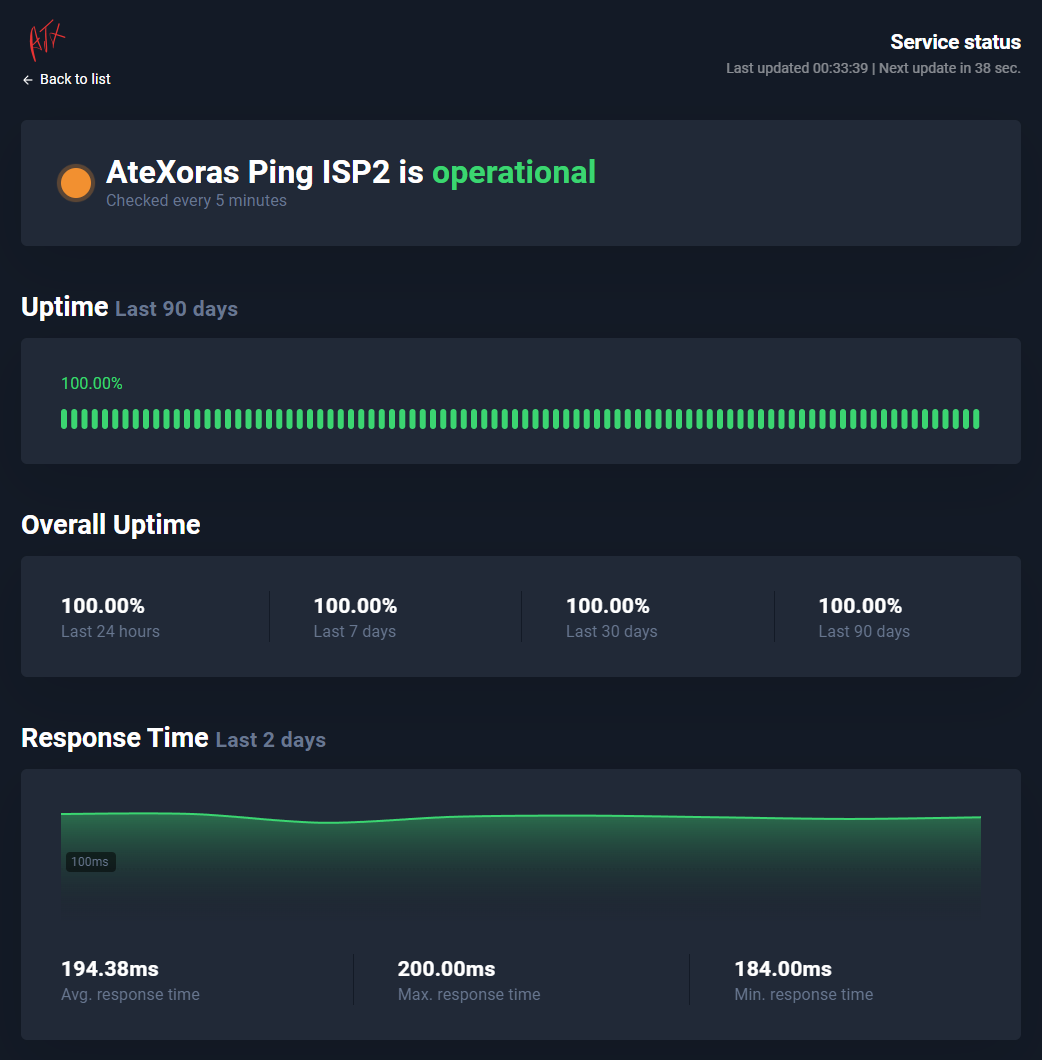Click the green 100.00% uptime label above bars

[x=92, y=383]
